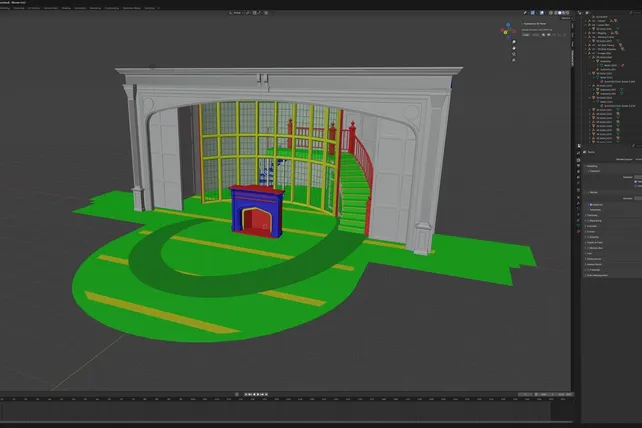The image size is (642, 428).
Task: Click the blue Z axis on navigation gizmo
Action: (508, 25)
